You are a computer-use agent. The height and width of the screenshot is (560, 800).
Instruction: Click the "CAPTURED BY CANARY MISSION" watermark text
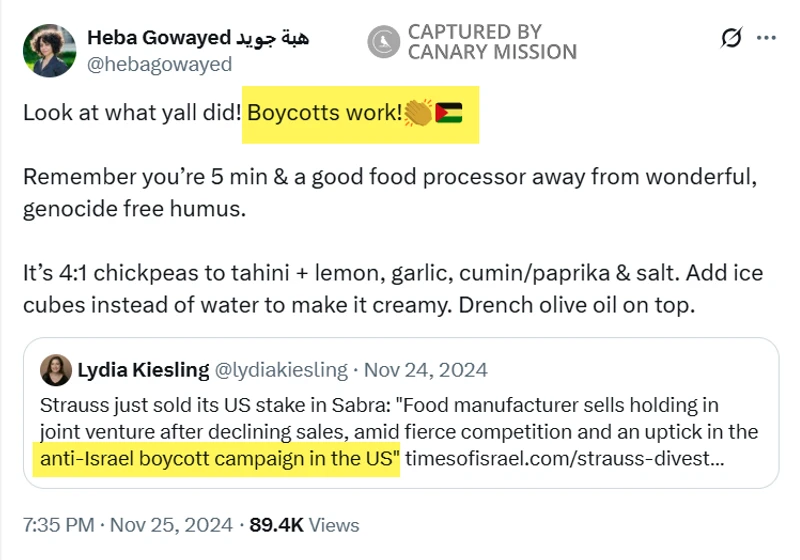click(x=491, y=41)
